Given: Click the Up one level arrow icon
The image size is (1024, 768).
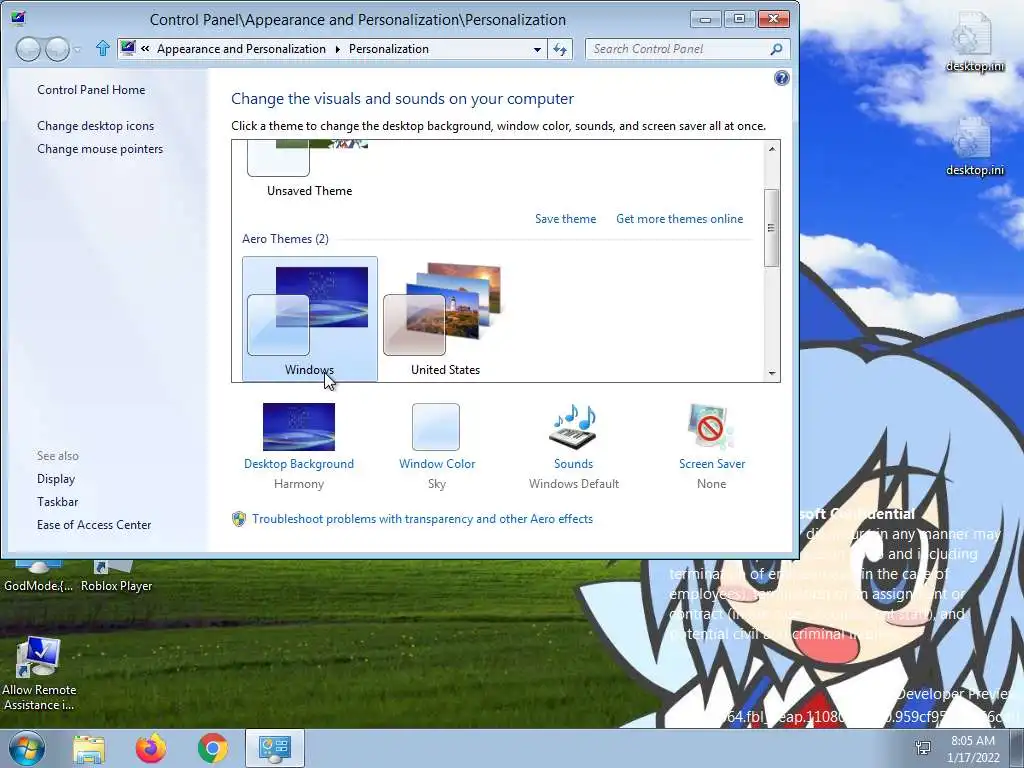Looking at the screenshot, I should coord(103,48).
